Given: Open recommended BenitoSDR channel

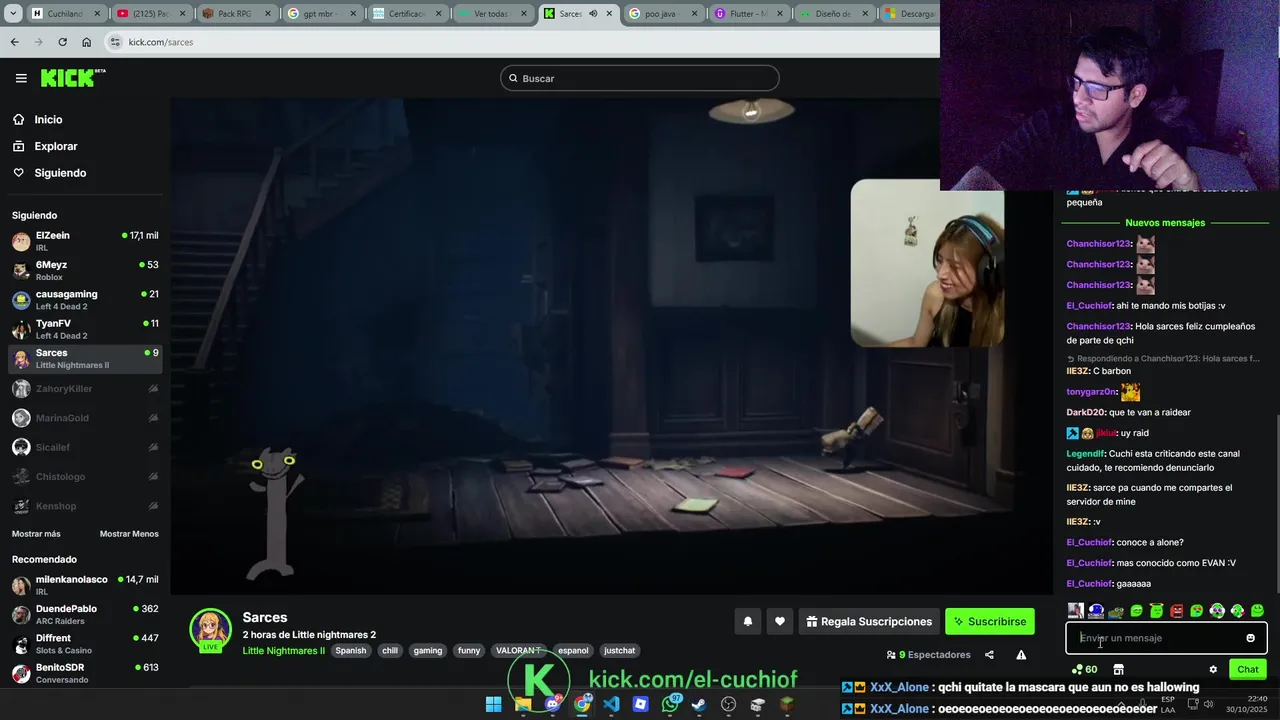Looking at the screenshot, I should pos(85,672).
